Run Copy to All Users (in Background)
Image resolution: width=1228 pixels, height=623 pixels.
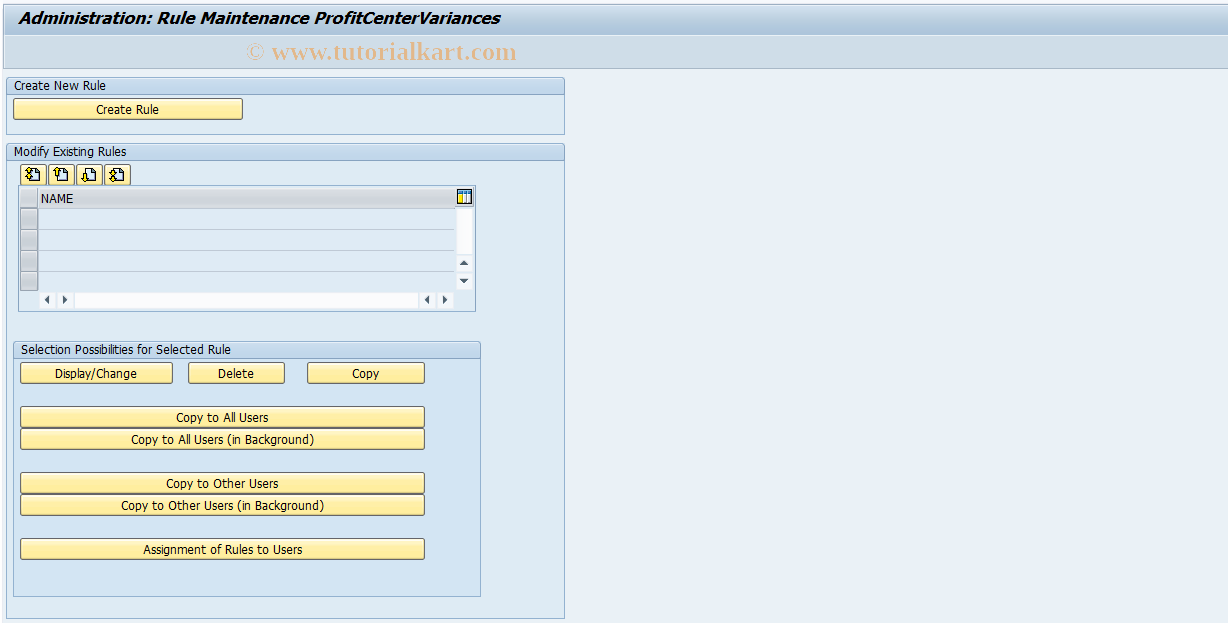click(x=222, y=439)
